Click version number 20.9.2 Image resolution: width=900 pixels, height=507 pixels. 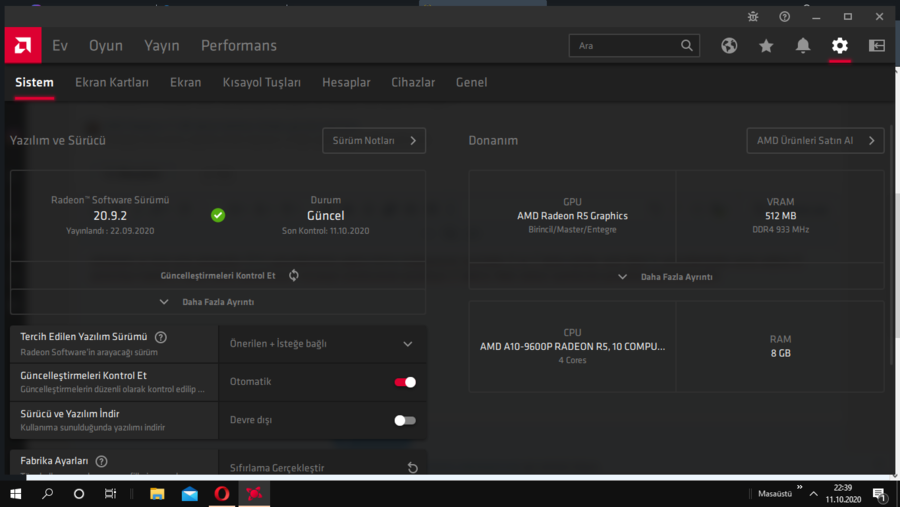110,216
